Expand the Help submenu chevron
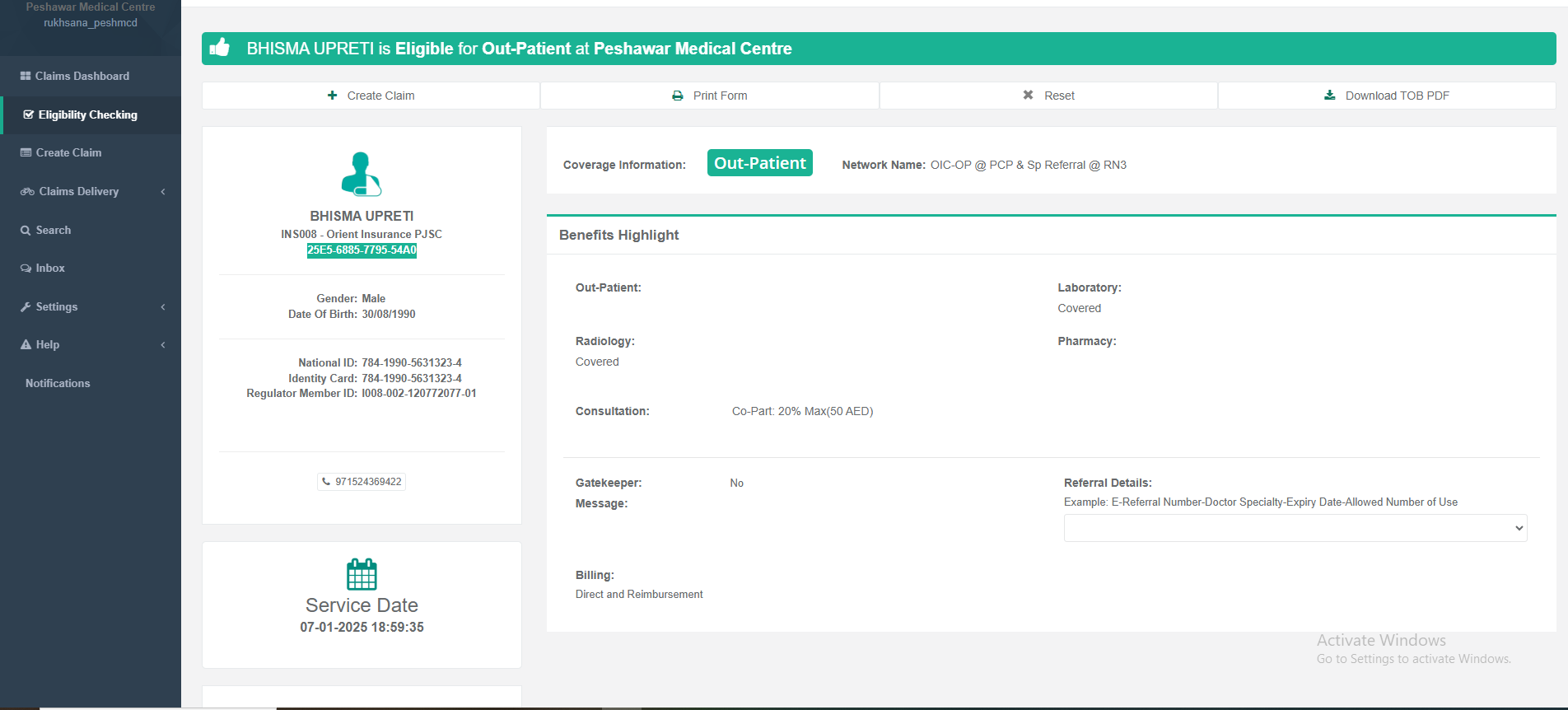Screen dimensions: 1568x710 [x=163, y=345]
